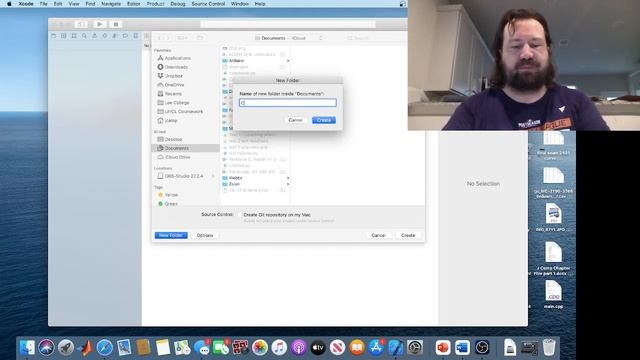Open the File menu
Image resolution: width=640 pixels, height=360 pixels.
point(44,4)
